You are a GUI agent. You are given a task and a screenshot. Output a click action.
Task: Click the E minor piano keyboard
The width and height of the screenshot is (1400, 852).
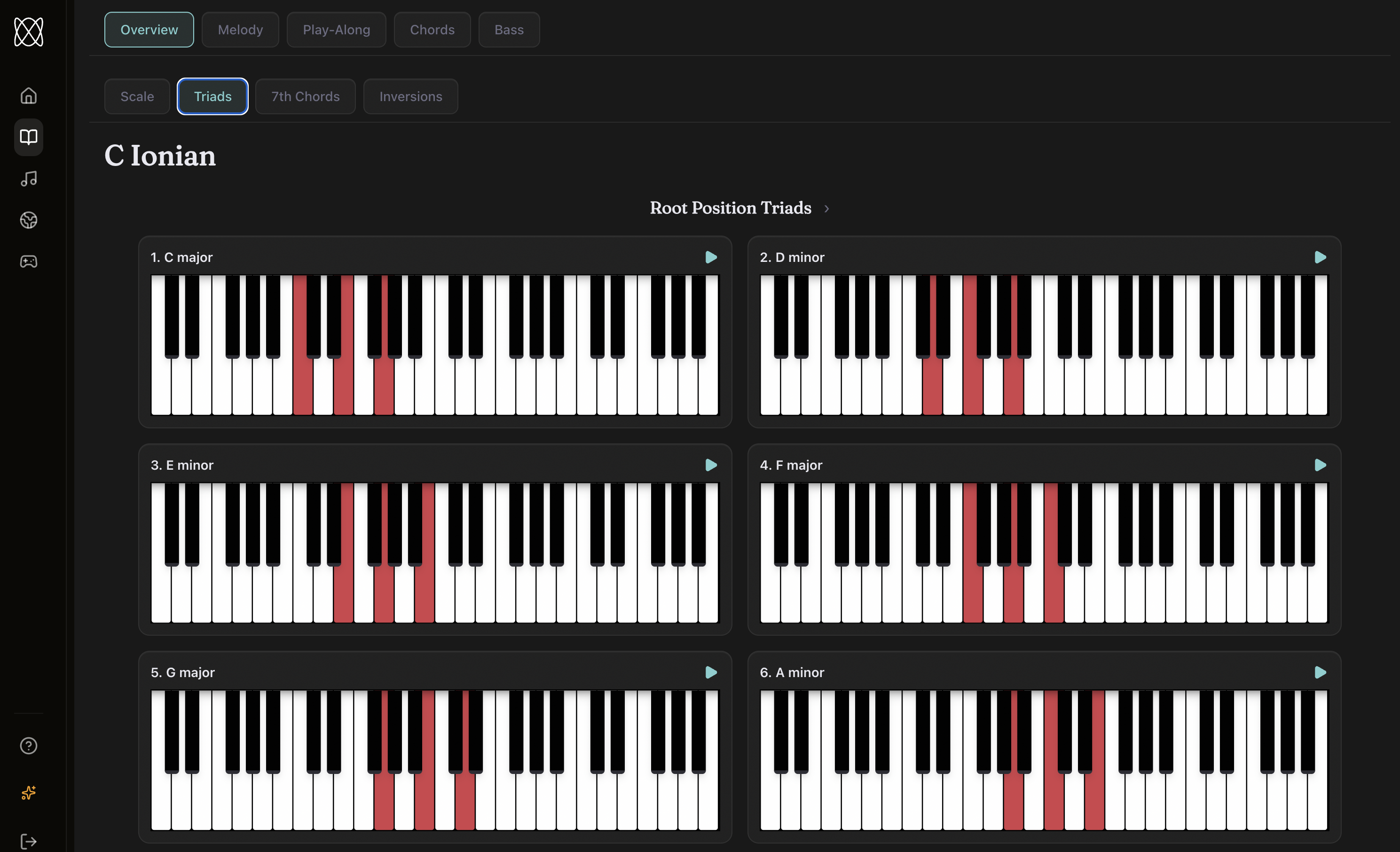[435, 552]
